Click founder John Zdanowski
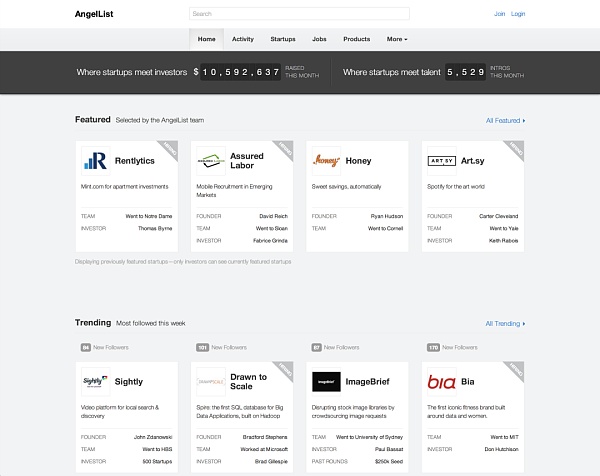The width and height of the screenshot is (600, 476). (153, 437)
